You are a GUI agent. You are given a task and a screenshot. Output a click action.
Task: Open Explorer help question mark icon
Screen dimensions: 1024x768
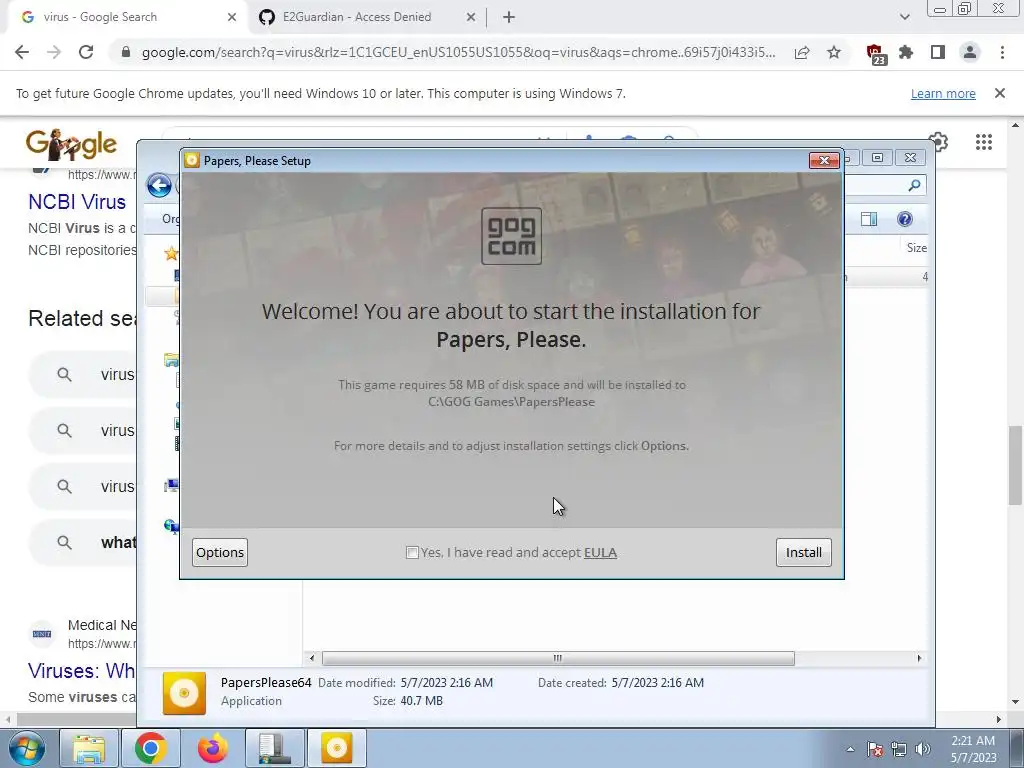[904, 219]
